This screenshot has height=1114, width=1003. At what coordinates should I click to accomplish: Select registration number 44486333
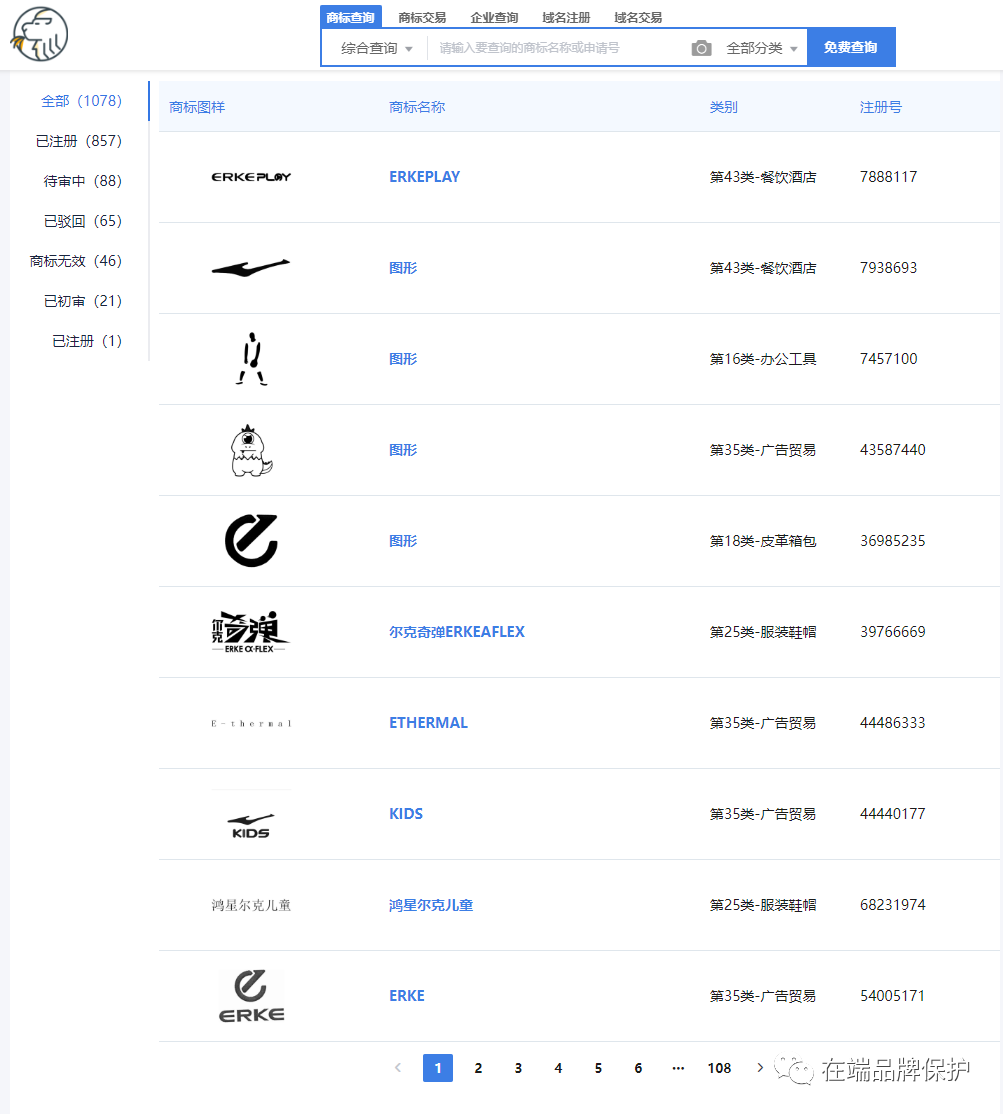(x=892, y=723)
